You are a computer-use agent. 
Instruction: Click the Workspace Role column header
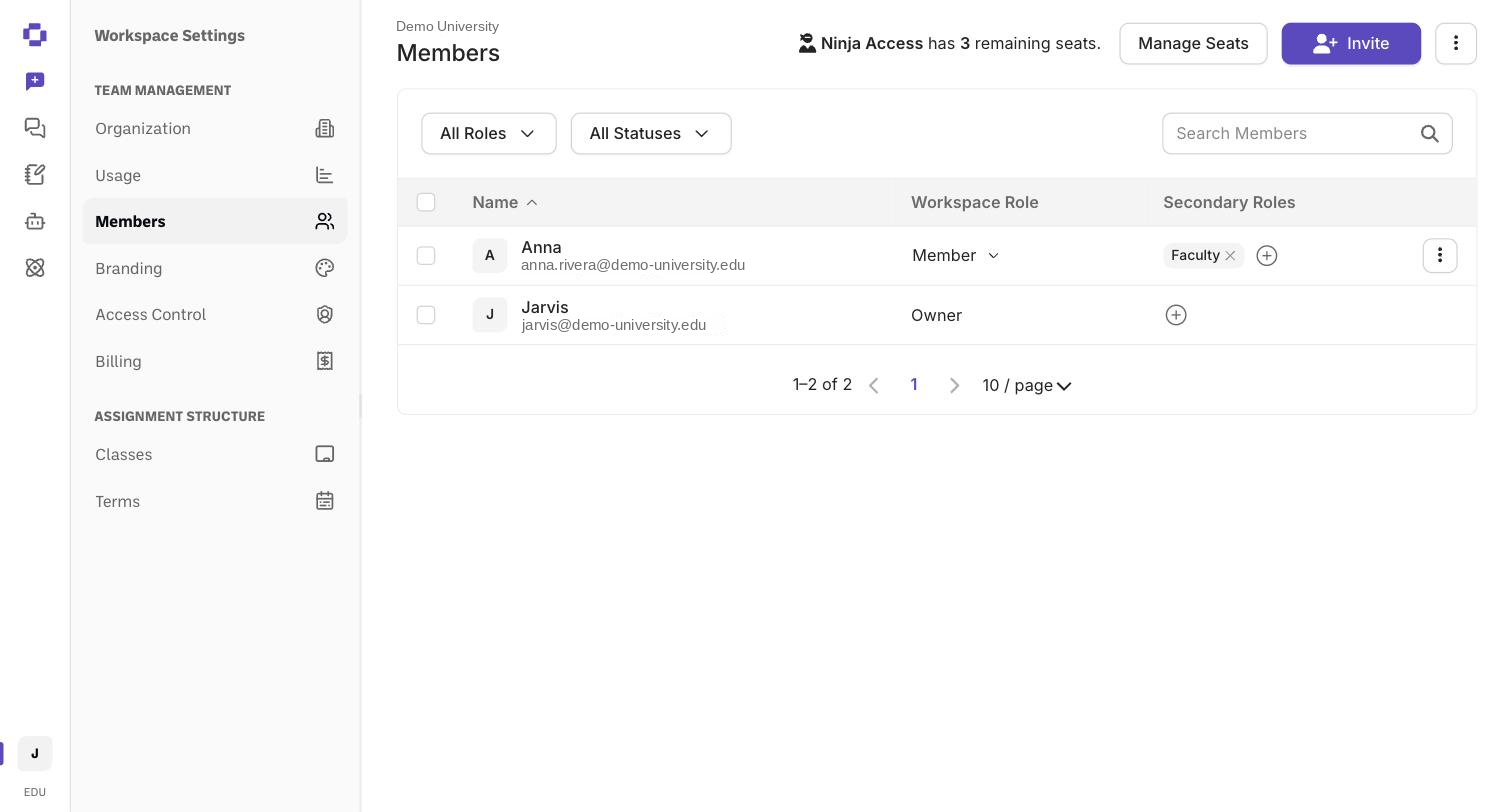975,202
